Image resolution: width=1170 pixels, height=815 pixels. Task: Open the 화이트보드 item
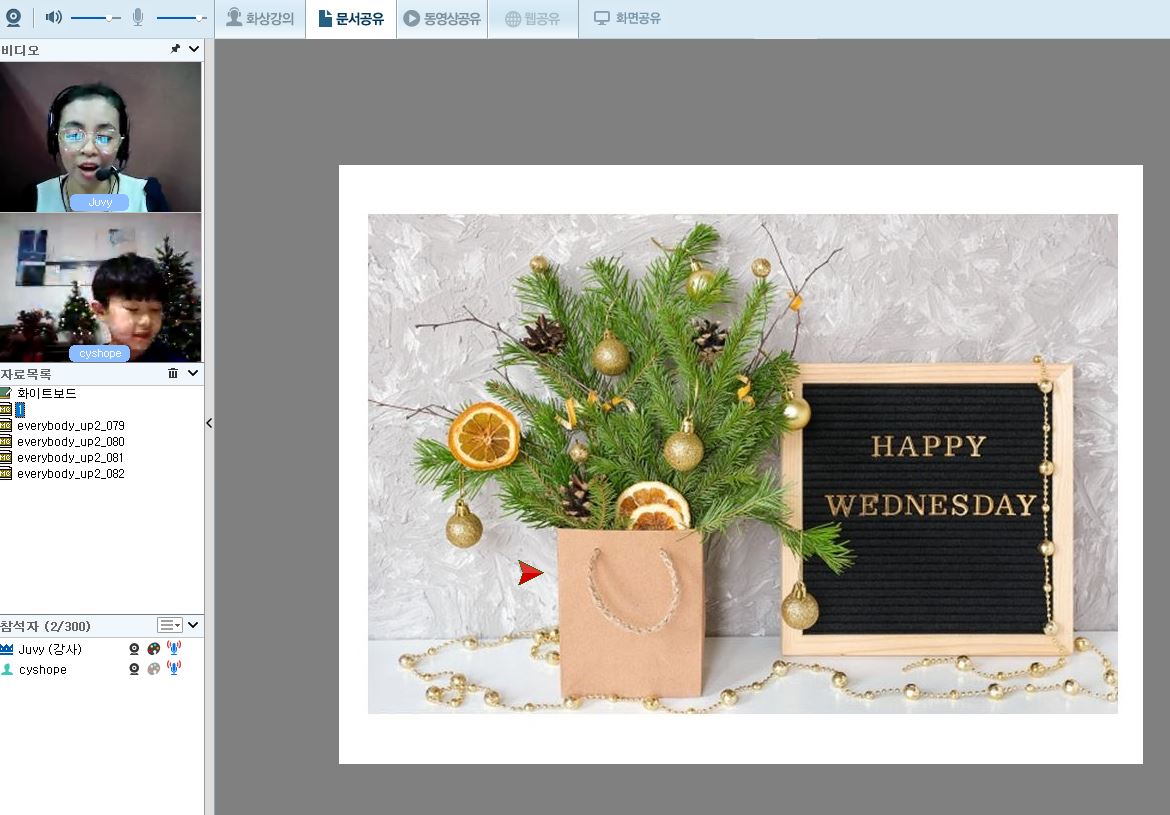tap(46, 394)
